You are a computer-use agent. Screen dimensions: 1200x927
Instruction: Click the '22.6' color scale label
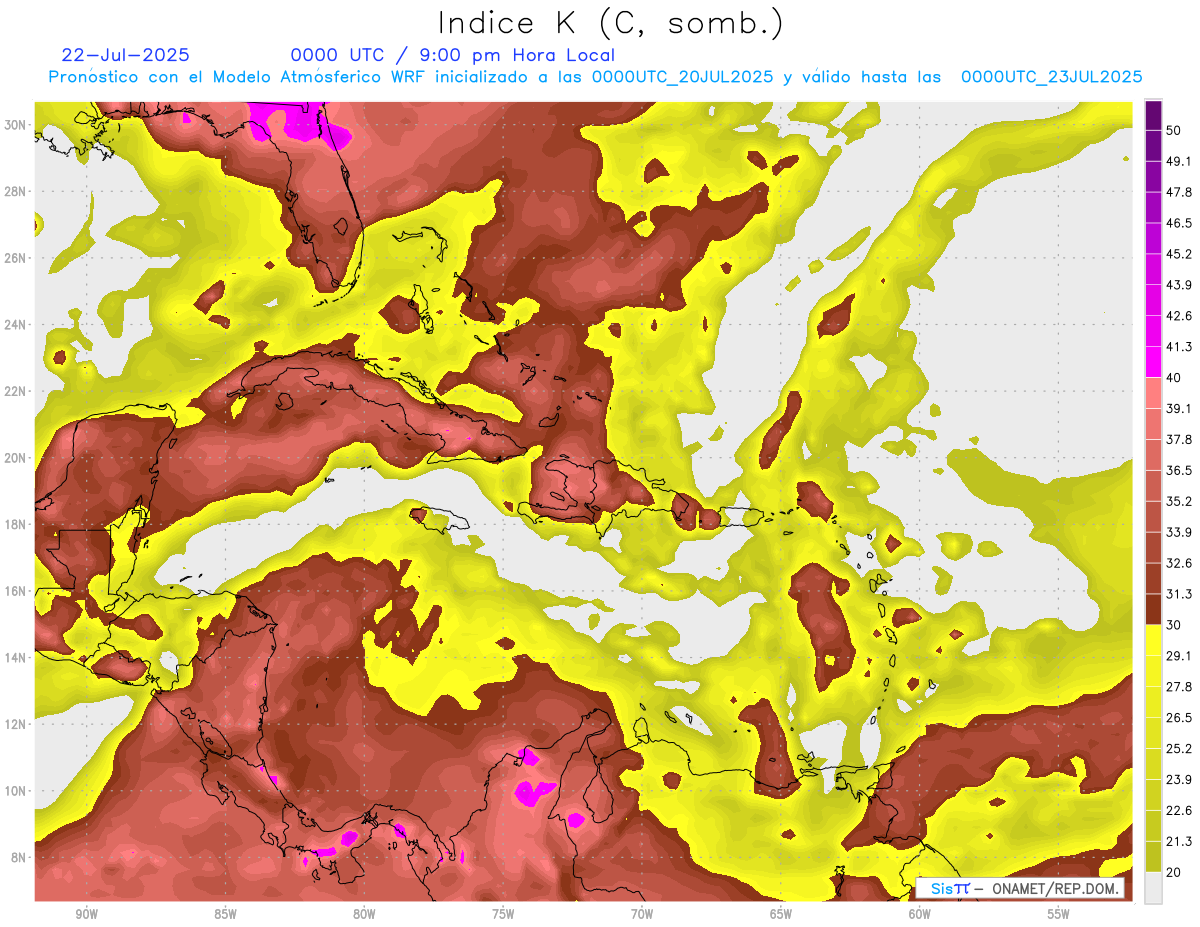[1178, 811]
